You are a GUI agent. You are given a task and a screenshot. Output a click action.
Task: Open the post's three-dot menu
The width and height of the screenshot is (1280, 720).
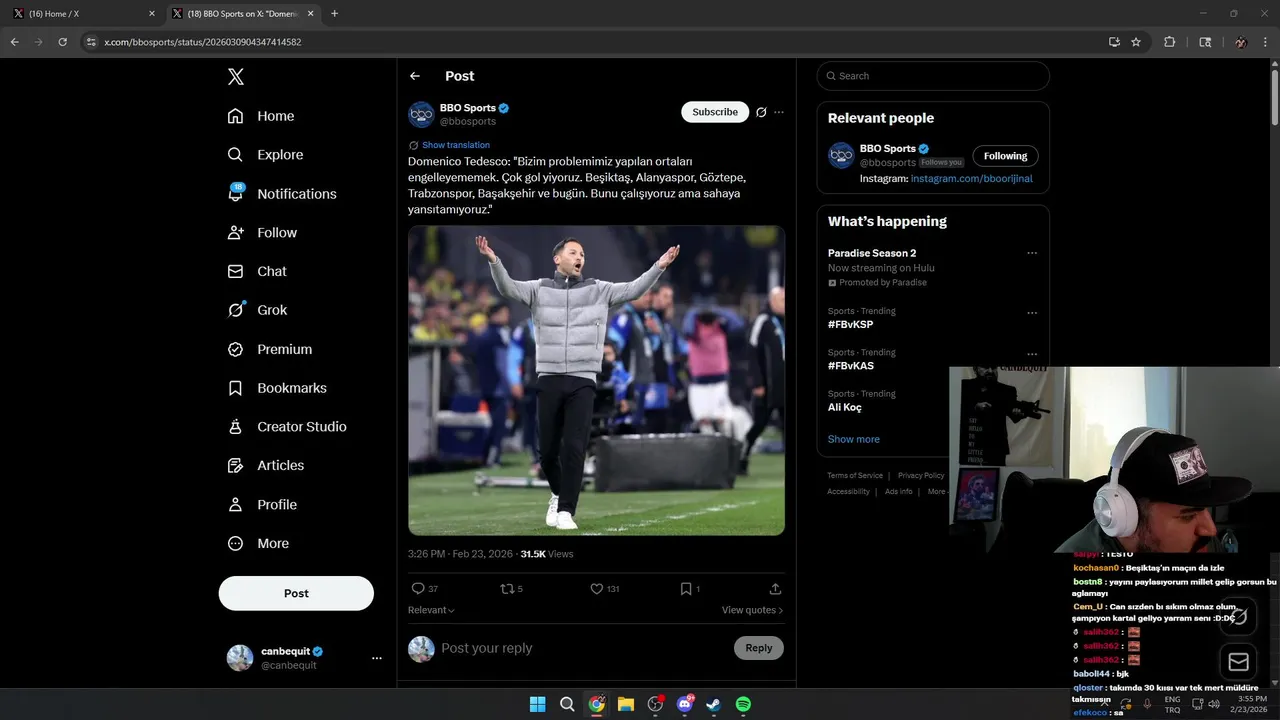tap(779, 112)
